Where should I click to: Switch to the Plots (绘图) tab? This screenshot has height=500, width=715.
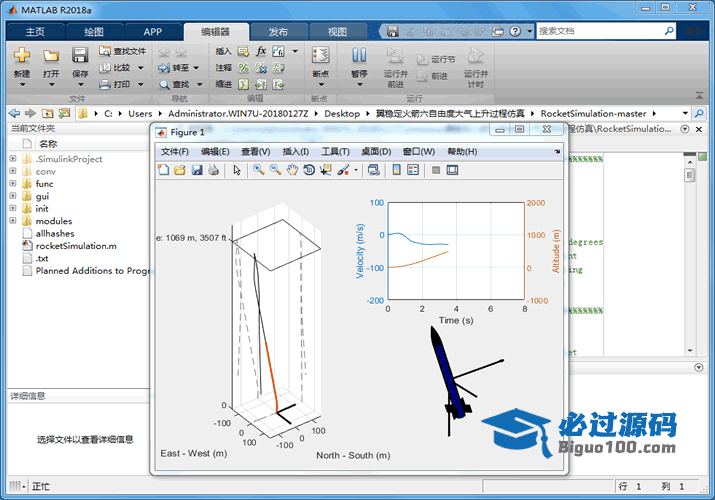[94, 32]
